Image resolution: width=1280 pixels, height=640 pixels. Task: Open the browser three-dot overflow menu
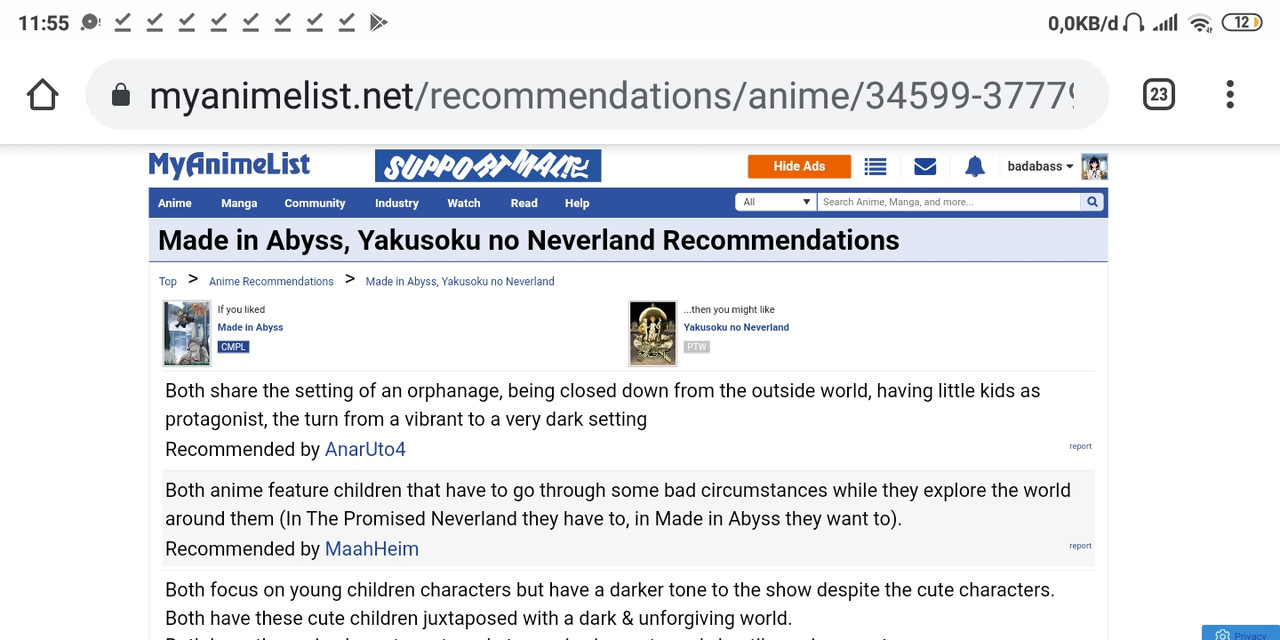[1229, 93]
